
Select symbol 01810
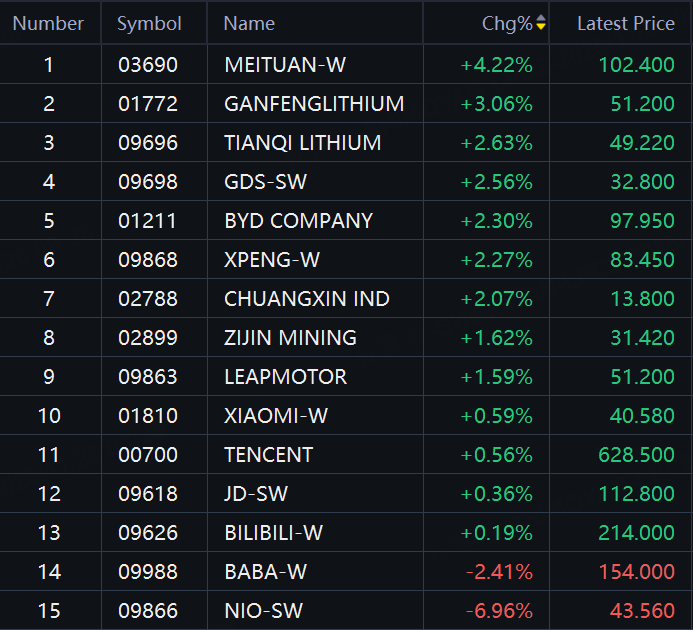point(148,416)
